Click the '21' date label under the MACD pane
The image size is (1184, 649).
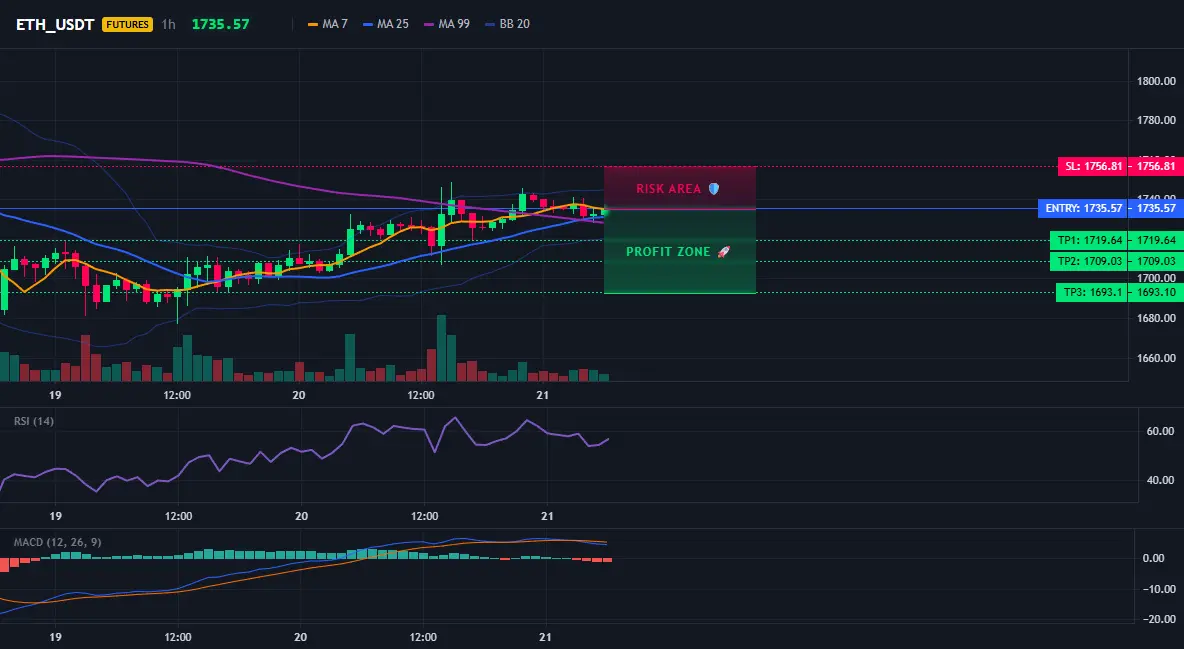pyautogui.click(x=545, y=637)
